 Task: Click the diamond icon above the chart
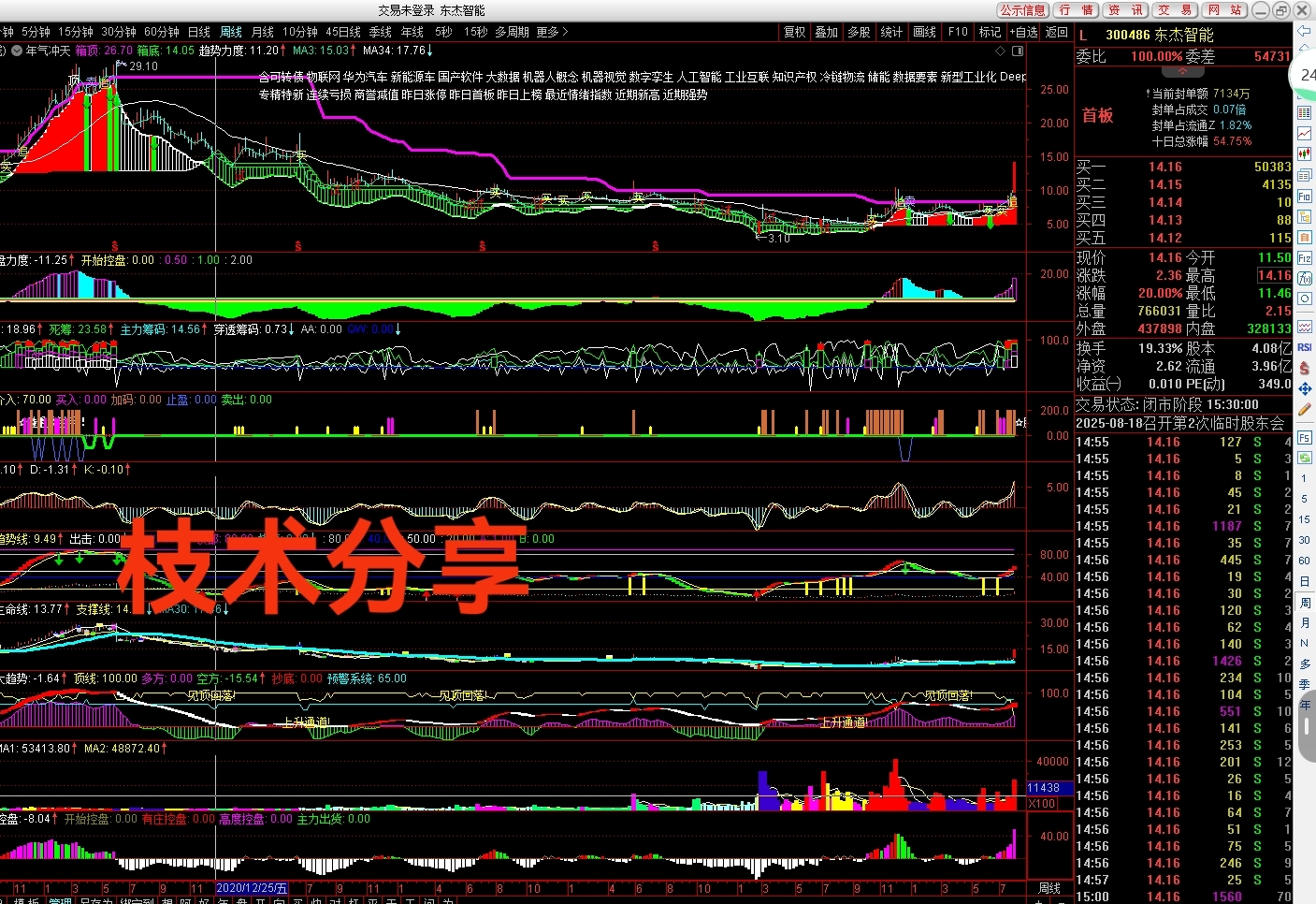point(1000,51)
